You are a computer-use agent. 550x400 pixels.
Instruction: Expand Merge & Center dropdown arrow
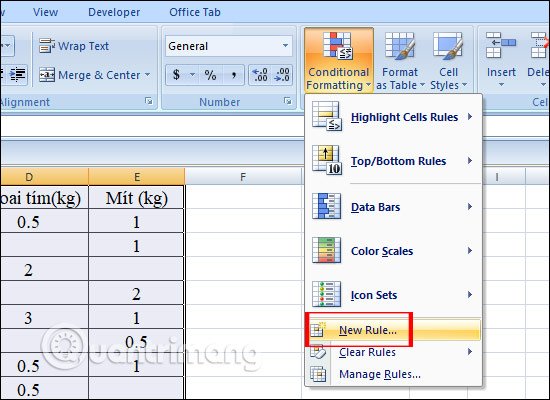(147, 75)
